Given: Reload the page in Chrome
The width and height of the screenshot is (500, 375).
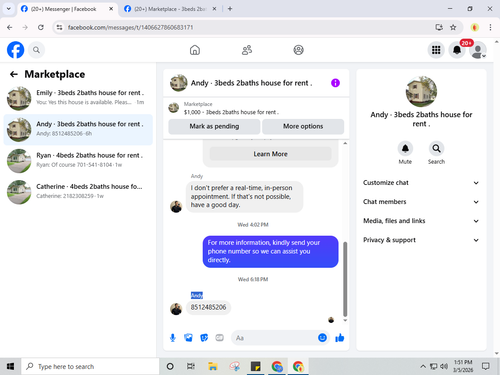Looking at the screenshot, I should pos(41,27).
